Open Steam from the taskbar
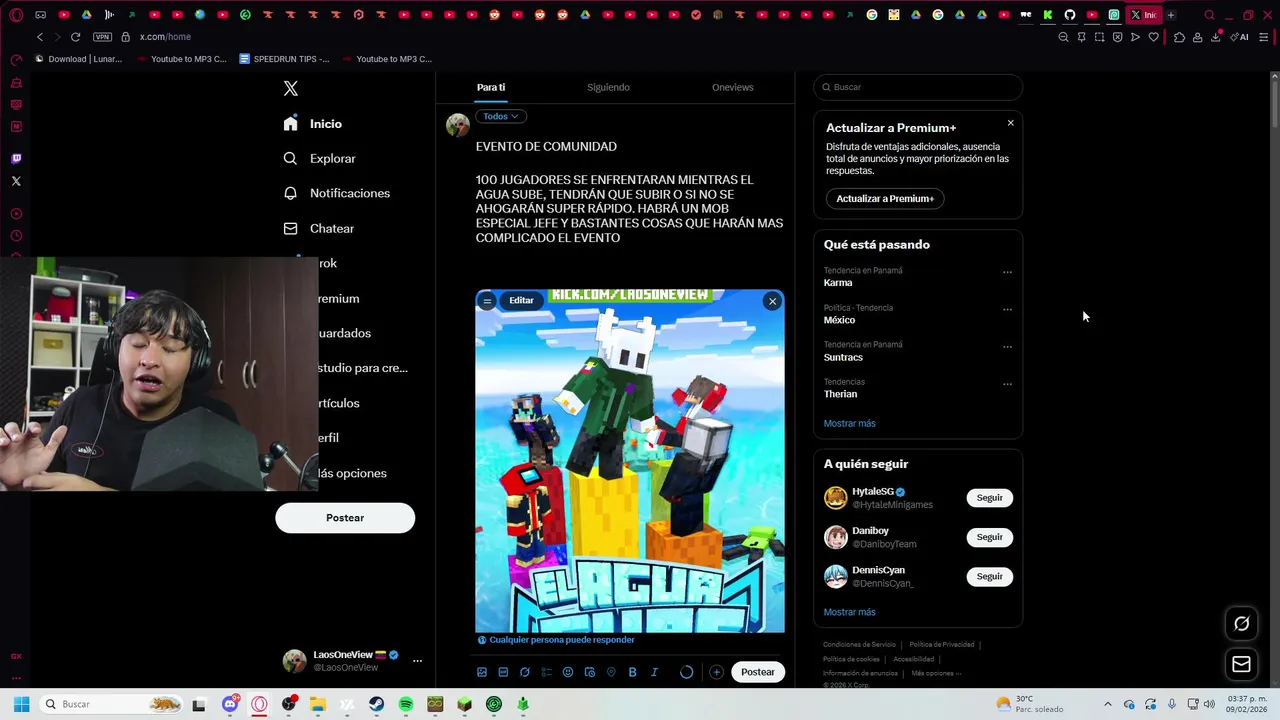1280x720 pixels. (x=376, y=704)
